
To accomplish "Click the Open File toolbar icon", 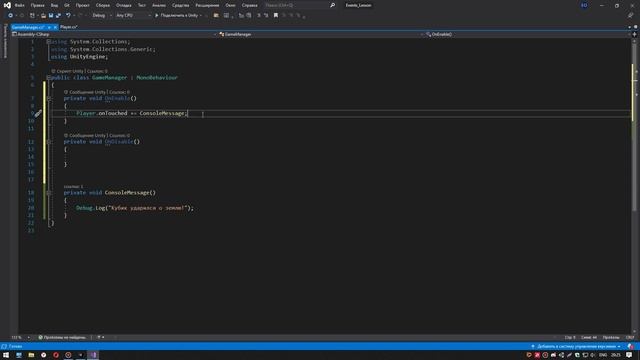I will pyautogui.click(x=43, y=16).
